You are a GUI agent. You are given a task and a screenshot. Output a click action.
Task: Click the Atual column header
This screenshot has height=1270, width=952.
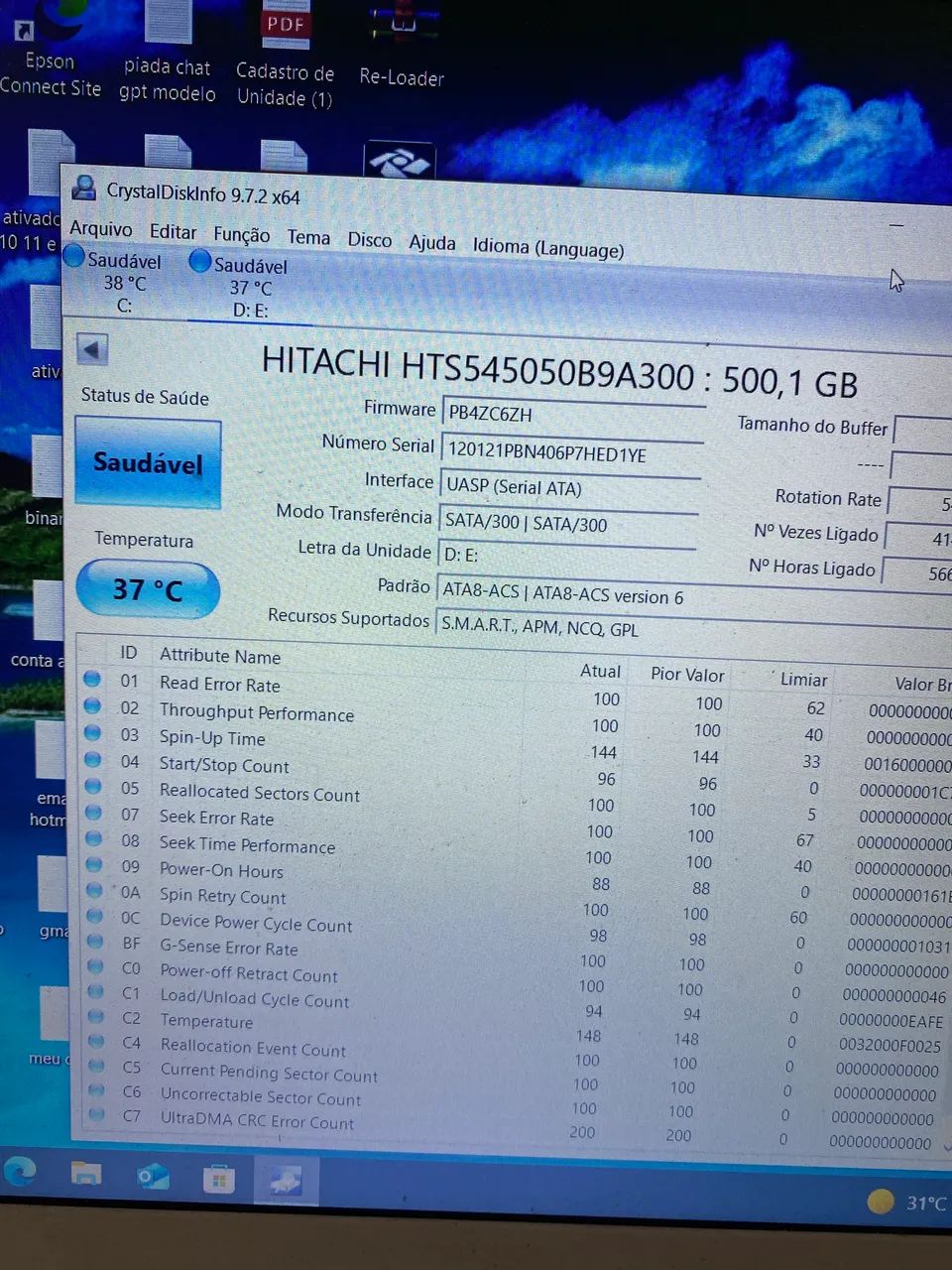coord(600,671)
